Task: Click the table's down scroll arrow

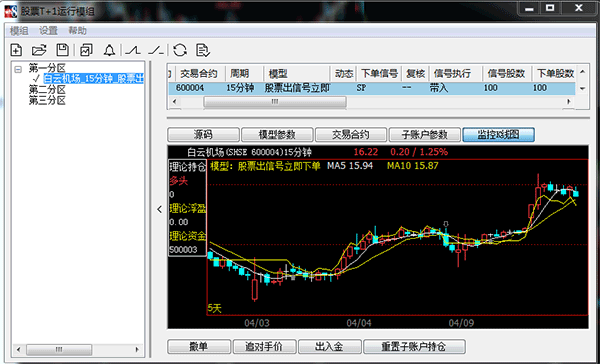Action: (x=582, y=88)
